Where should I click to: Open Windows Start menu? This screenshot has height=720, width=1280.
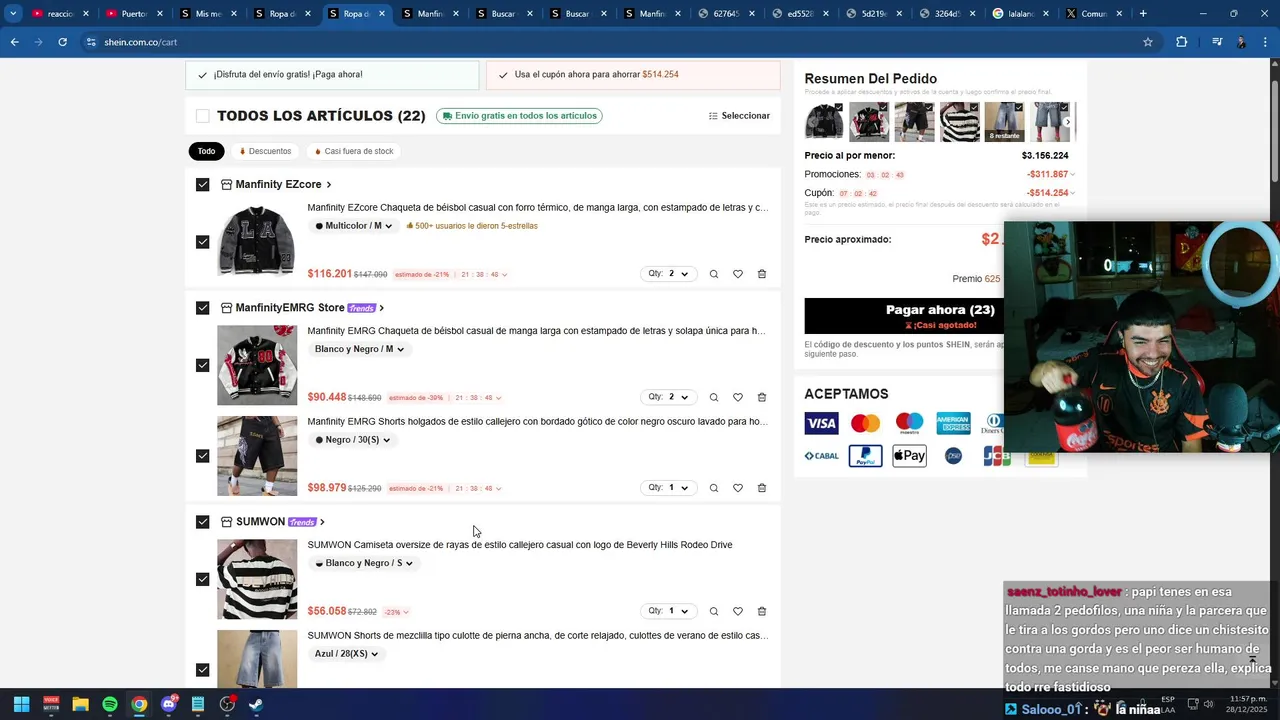click(21, 704)
